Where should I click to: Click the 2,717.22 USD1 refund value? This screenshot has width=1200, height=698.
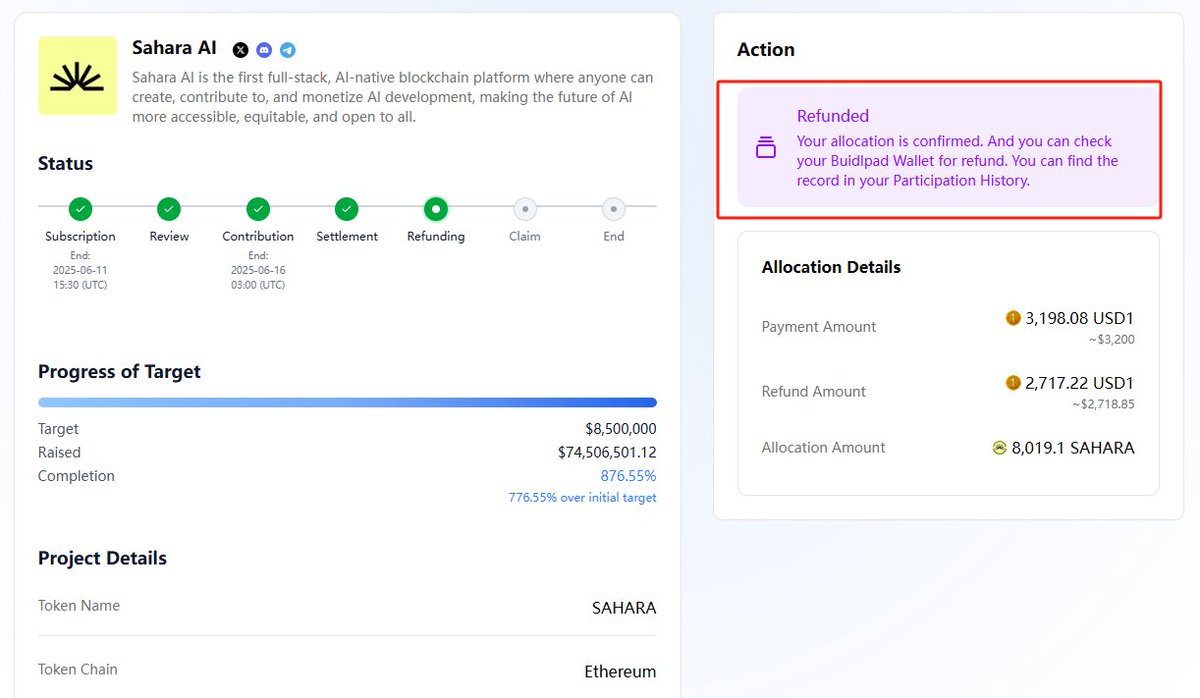click(x=1080, y=383)
